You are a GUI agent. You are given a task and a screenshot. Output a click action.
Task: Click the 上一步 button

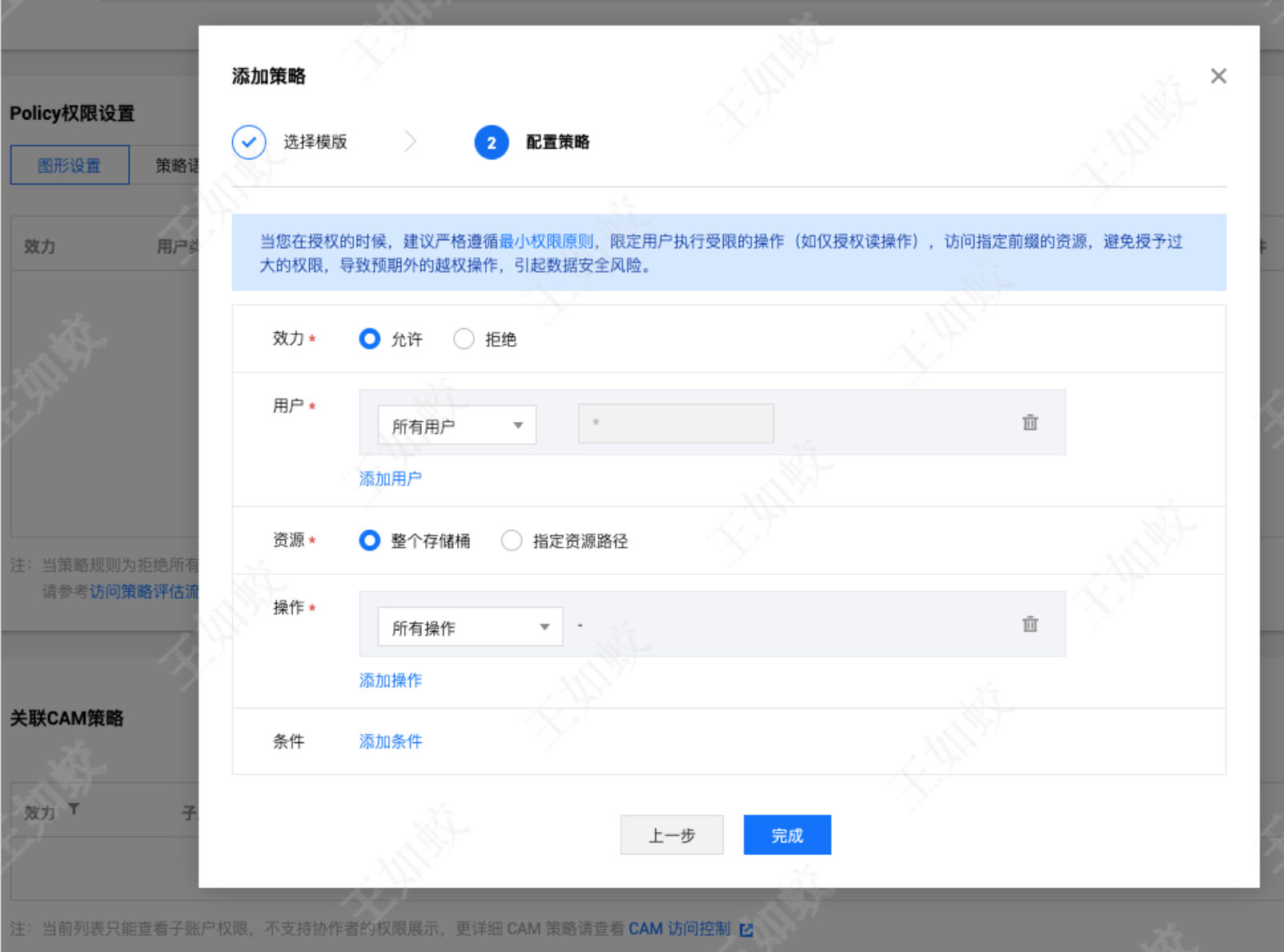671,835
